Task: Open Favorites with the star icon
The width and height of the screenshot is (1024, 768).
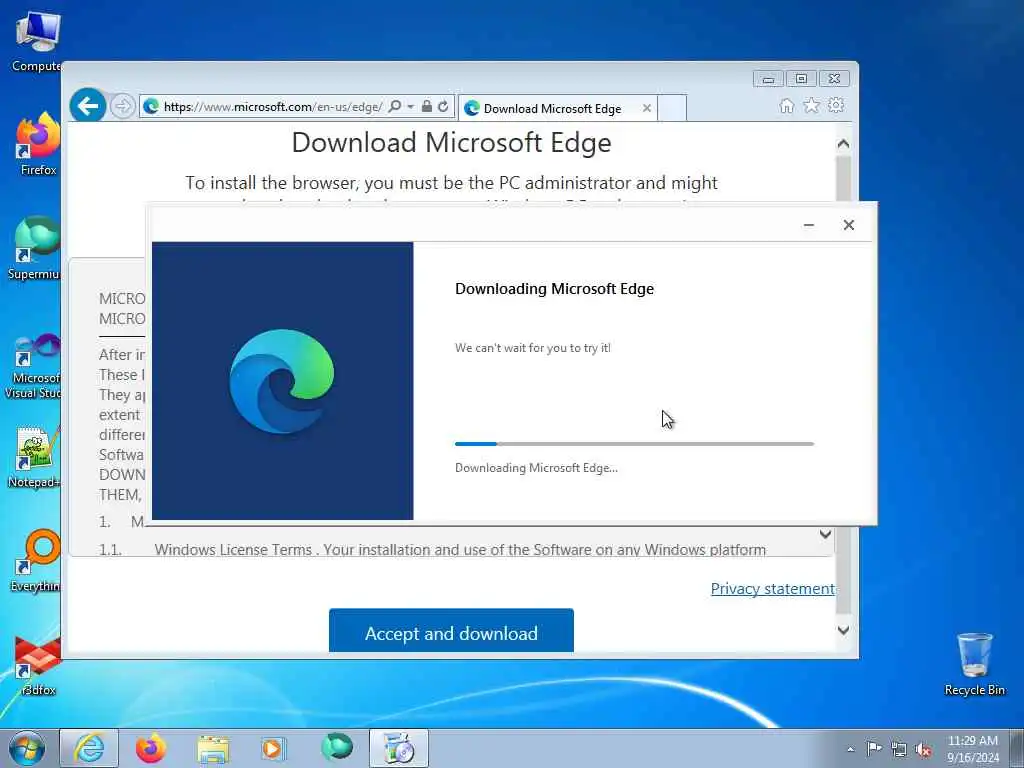Action: (812, 106)
